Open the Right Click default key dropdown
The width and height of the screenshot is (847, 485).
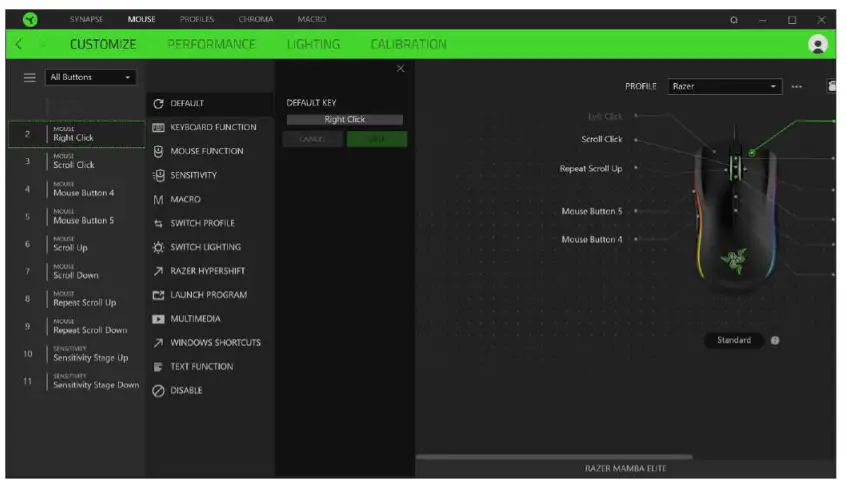pyautogui.click(x=345, y=120)
